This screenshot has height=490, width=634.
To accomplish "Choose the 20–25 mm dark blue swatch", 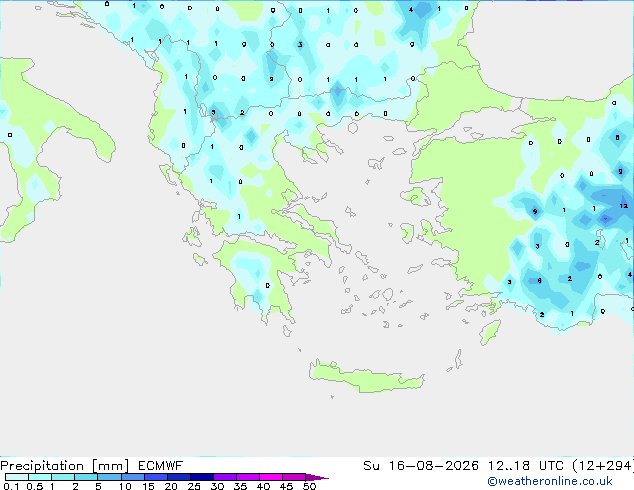I will pyautogui.click(x=179, y=477).
